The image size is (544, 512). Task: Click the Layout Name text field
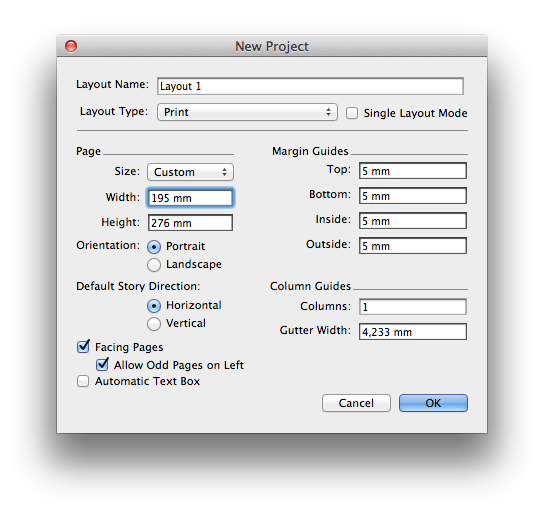pos(310,86)
